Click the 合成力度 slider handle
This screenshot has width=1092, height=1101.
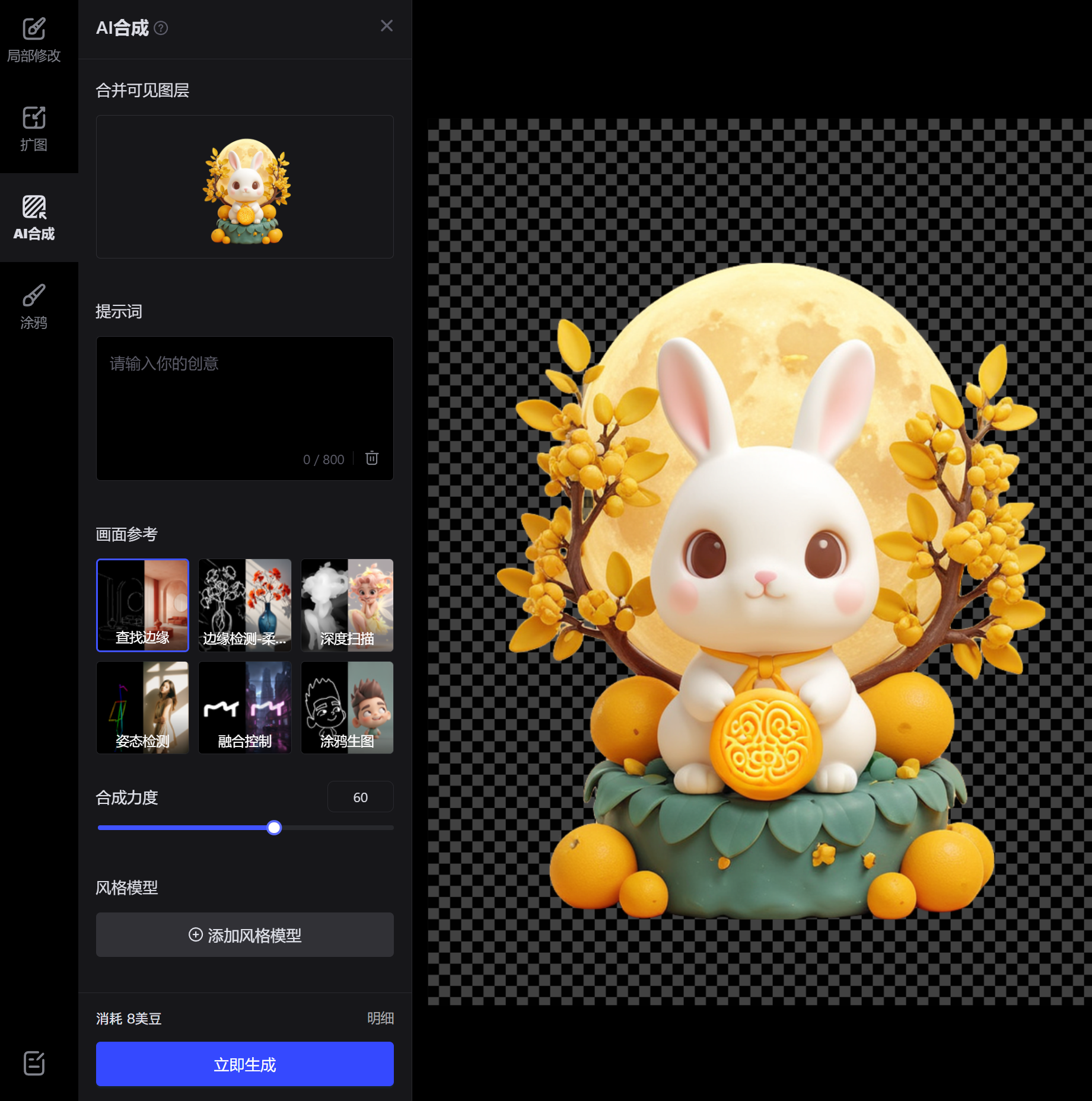(274, 828)
